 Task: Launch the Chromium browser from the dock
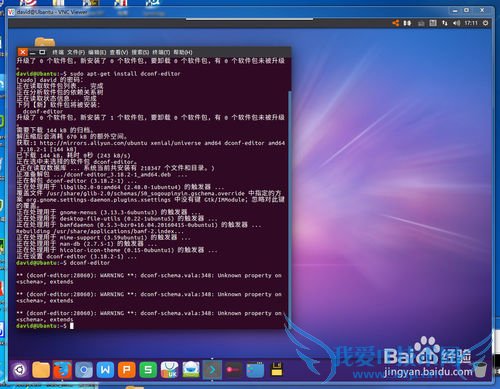pyautogui.click(x=84, y=370)
